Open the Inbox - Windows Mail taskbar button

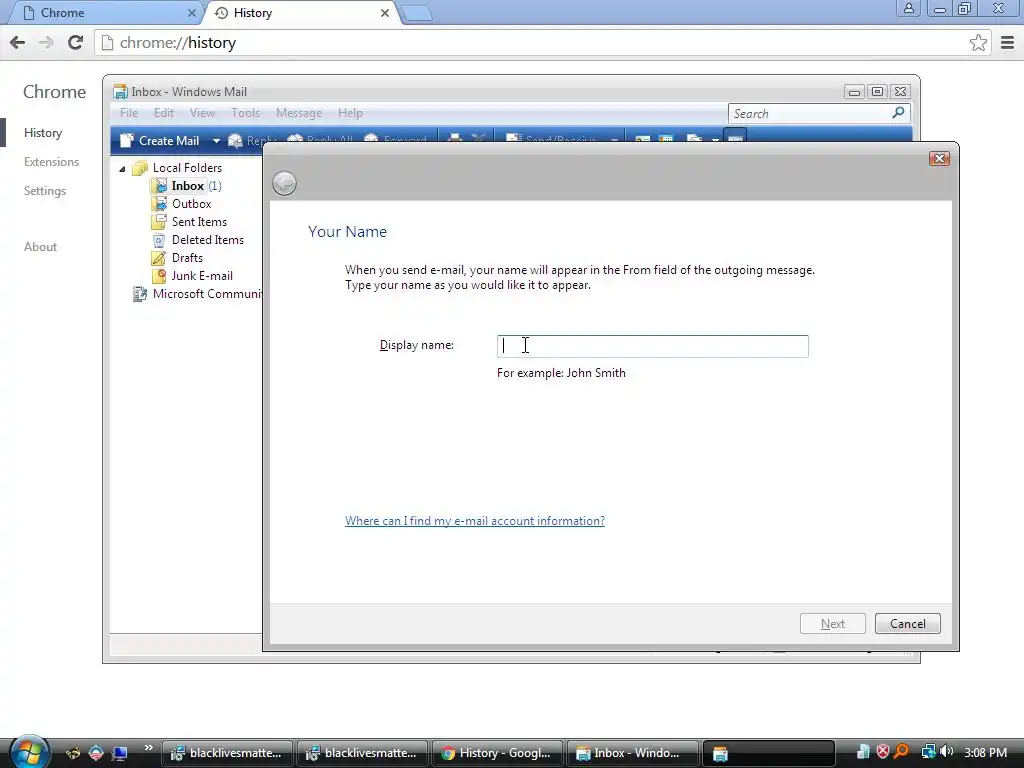click(x=632, y=753)
